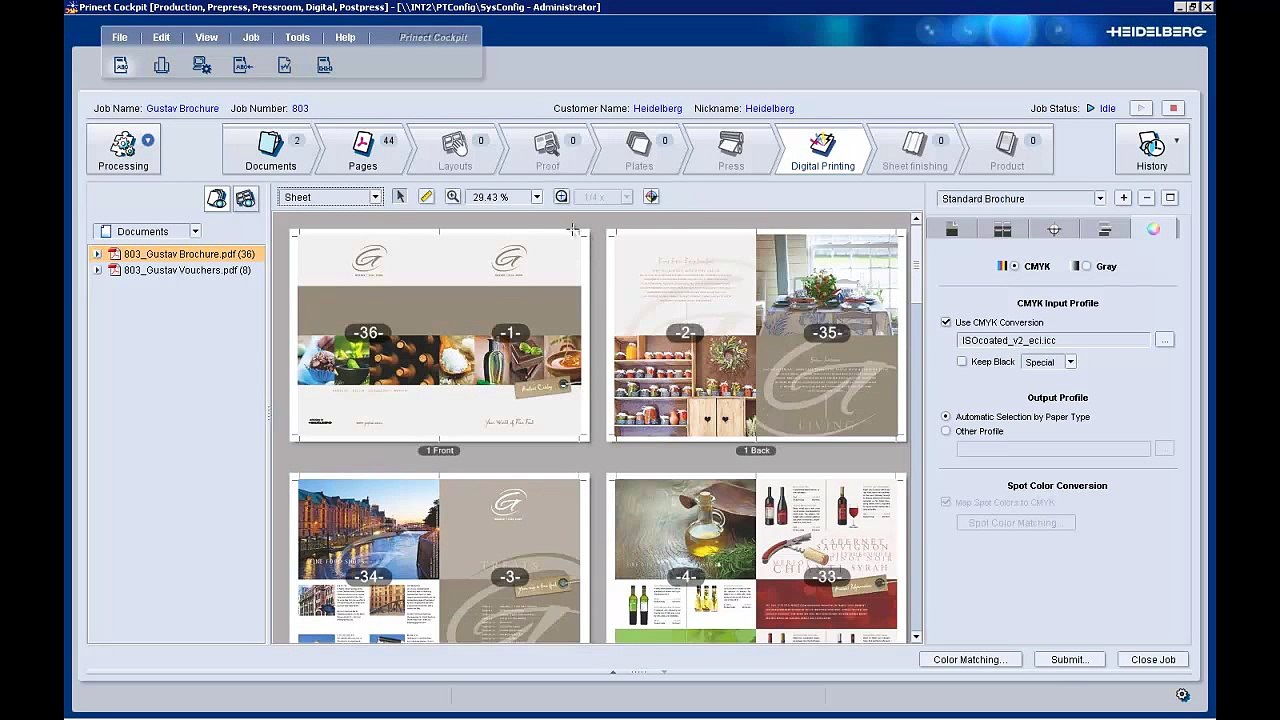Image resolution: width=1280 pixels, height=720 pixels.
Task: Click the square maximize panel button
Action: click(x=1170, y=198)
